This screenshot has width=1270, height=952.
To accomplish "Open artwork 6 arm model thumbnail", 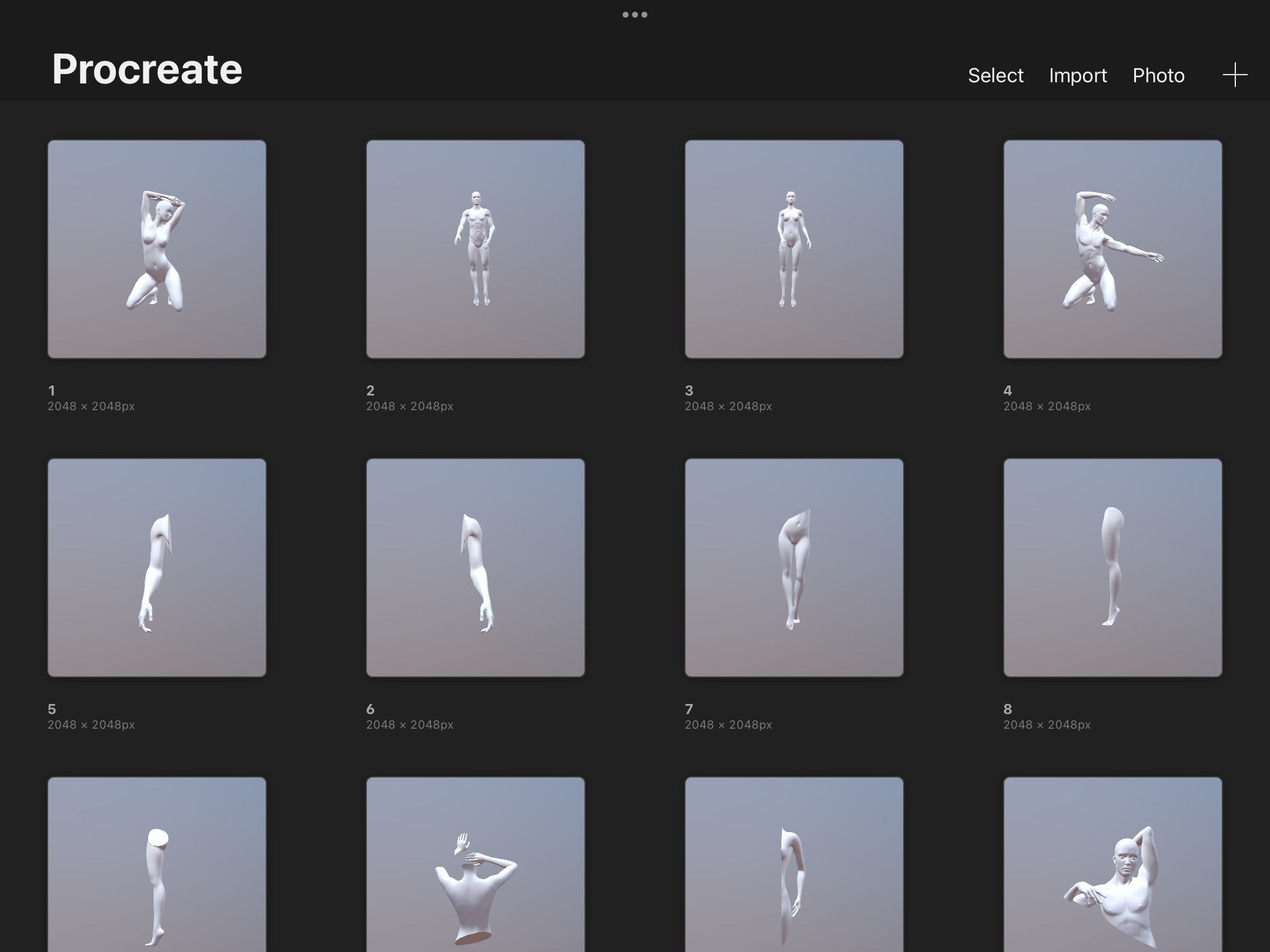I will (x=476, y=568).
